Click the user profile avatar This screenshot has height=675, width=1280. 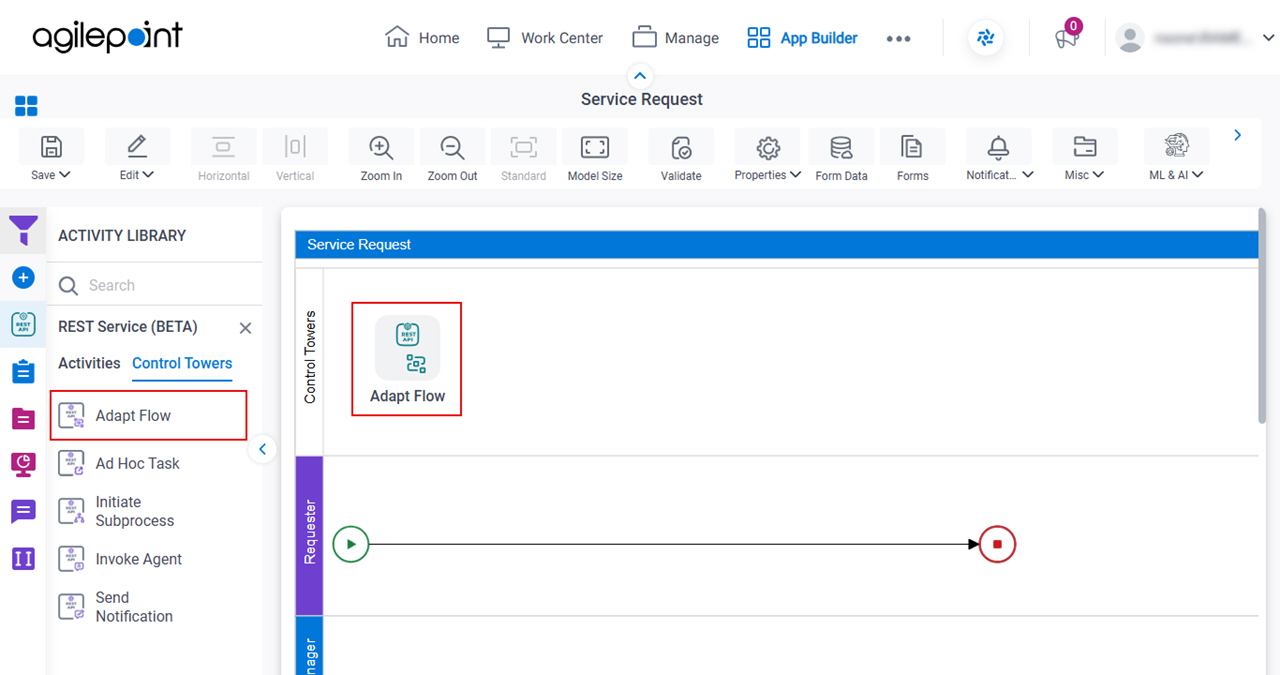click(x=1130, y=38)
